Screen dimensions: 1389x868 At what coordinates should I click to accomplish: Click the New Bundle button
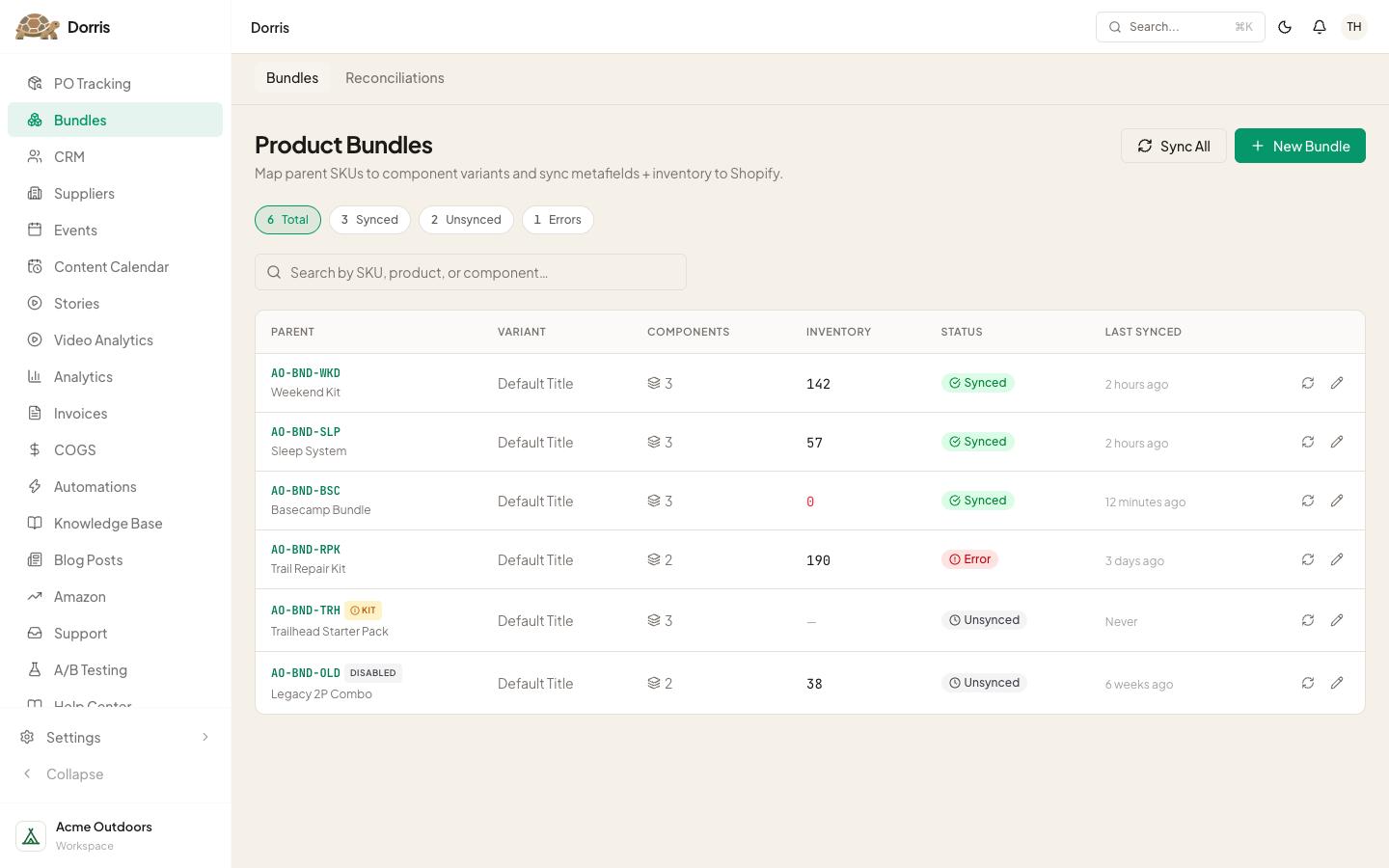[x=1299, y=146]
